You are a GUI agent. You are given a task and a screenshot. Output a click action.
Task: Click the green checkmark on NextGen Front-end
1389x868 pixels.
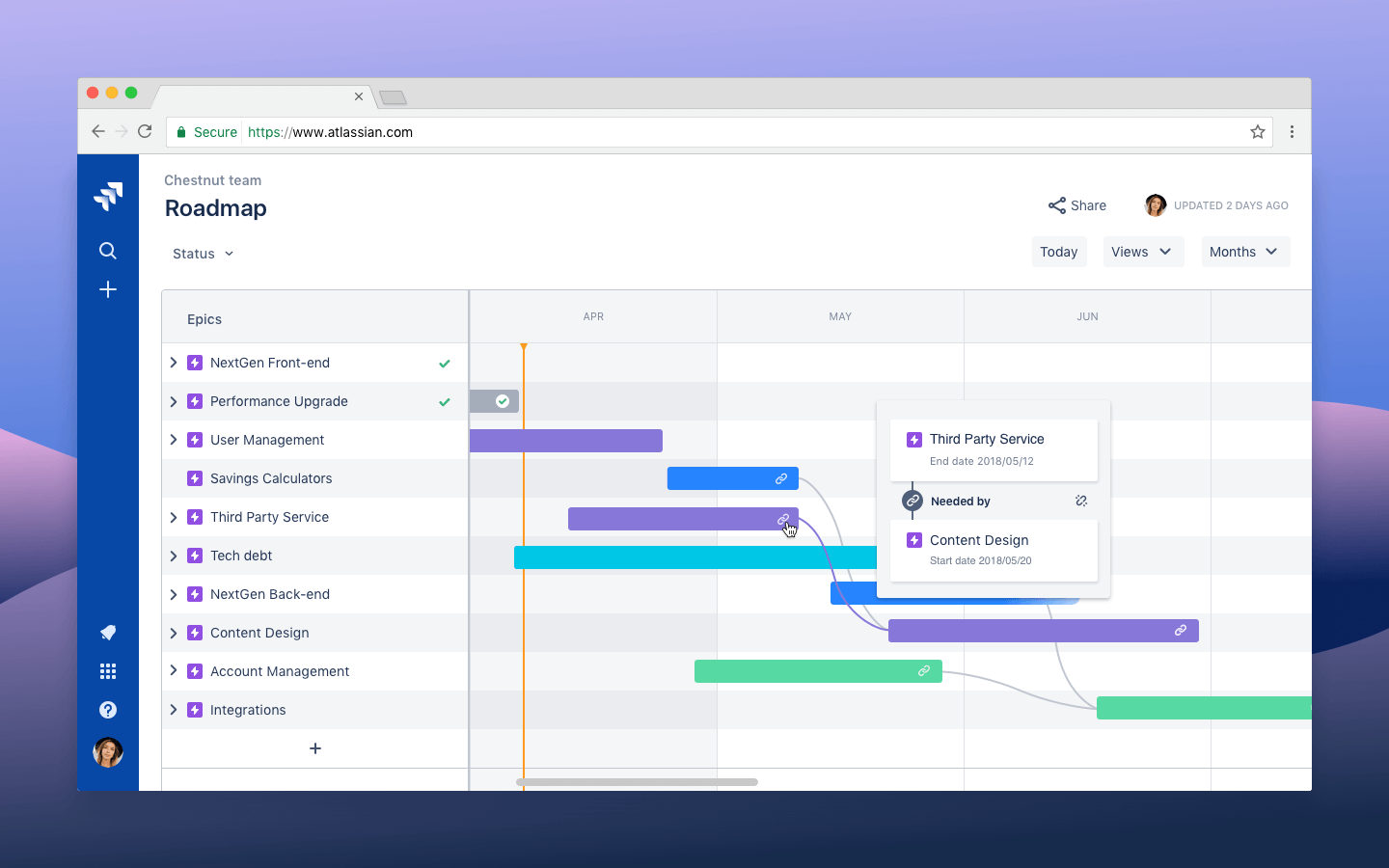[444, 364]
